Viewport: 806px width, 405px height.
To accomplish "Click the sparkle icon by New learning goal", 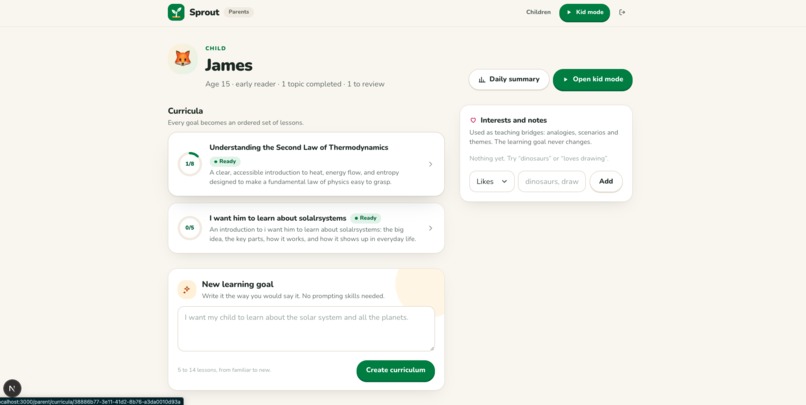I will point(187,289).
